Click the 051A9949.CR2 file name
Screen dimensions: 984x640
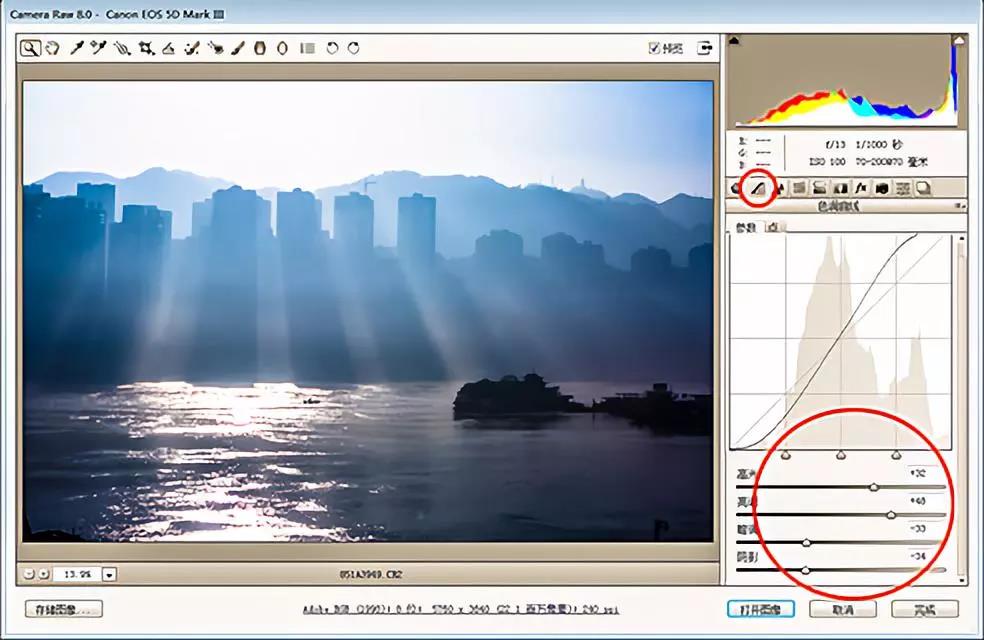click(371, 574)
